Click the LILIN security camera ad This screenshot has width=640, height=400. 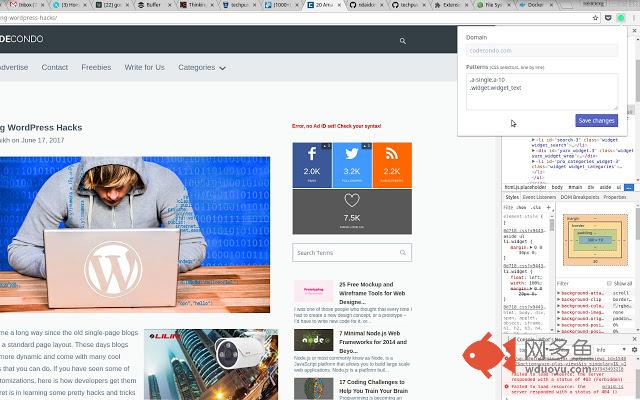(211, 364)
